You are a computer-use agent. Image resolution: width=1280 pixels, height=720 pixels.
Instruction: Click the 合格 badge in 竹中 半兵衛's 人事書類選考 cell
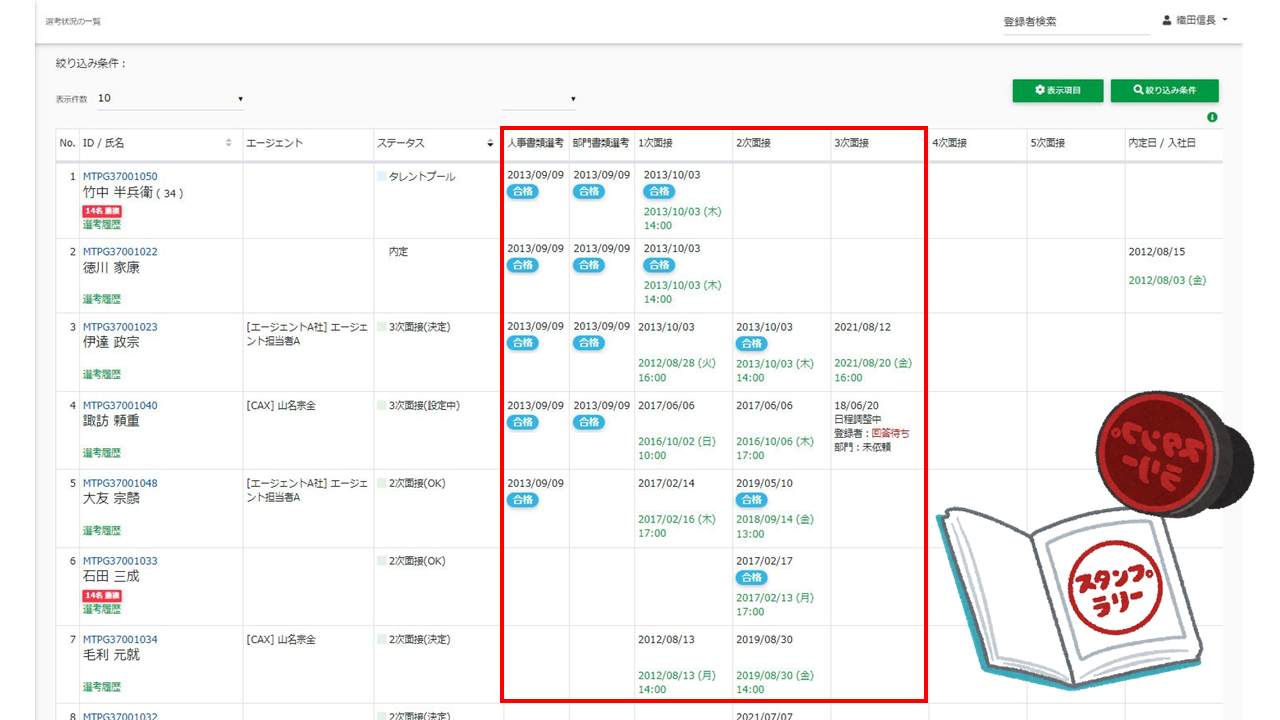coord(522,192)
